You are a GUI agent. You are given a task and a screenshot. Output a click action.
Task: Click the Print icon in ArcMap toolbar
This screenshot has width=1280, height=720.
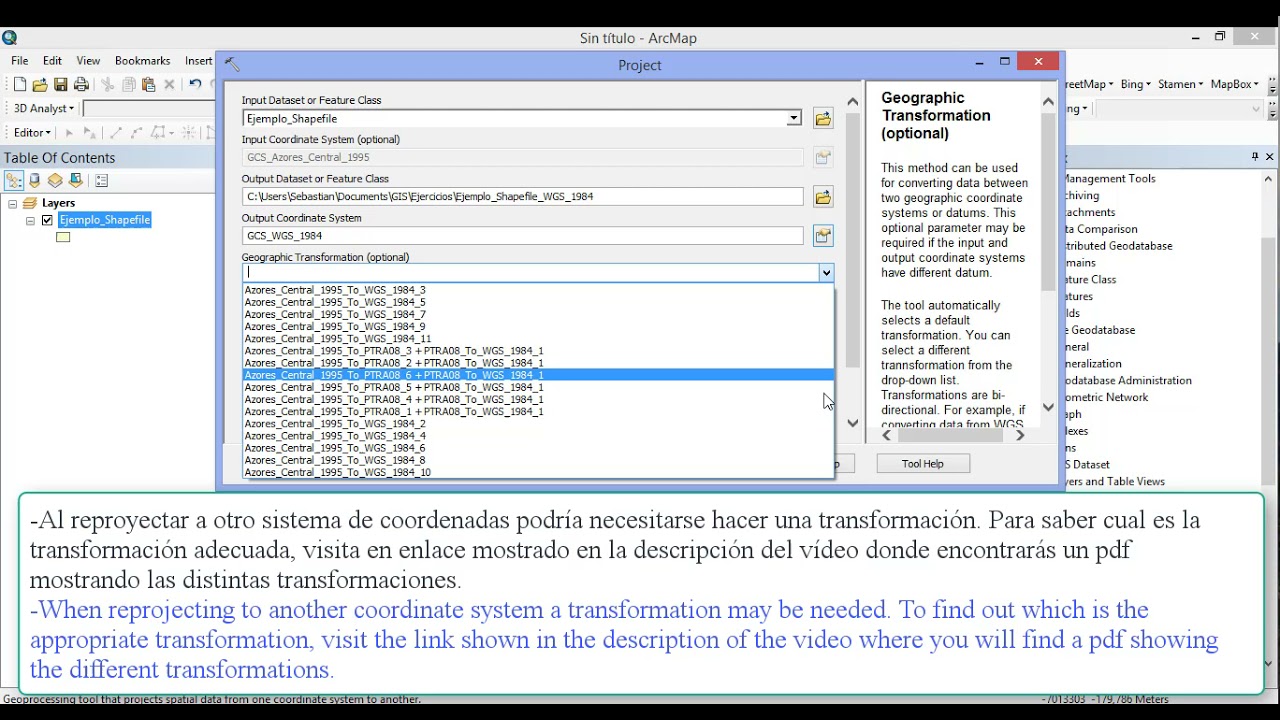pos(81,85)
